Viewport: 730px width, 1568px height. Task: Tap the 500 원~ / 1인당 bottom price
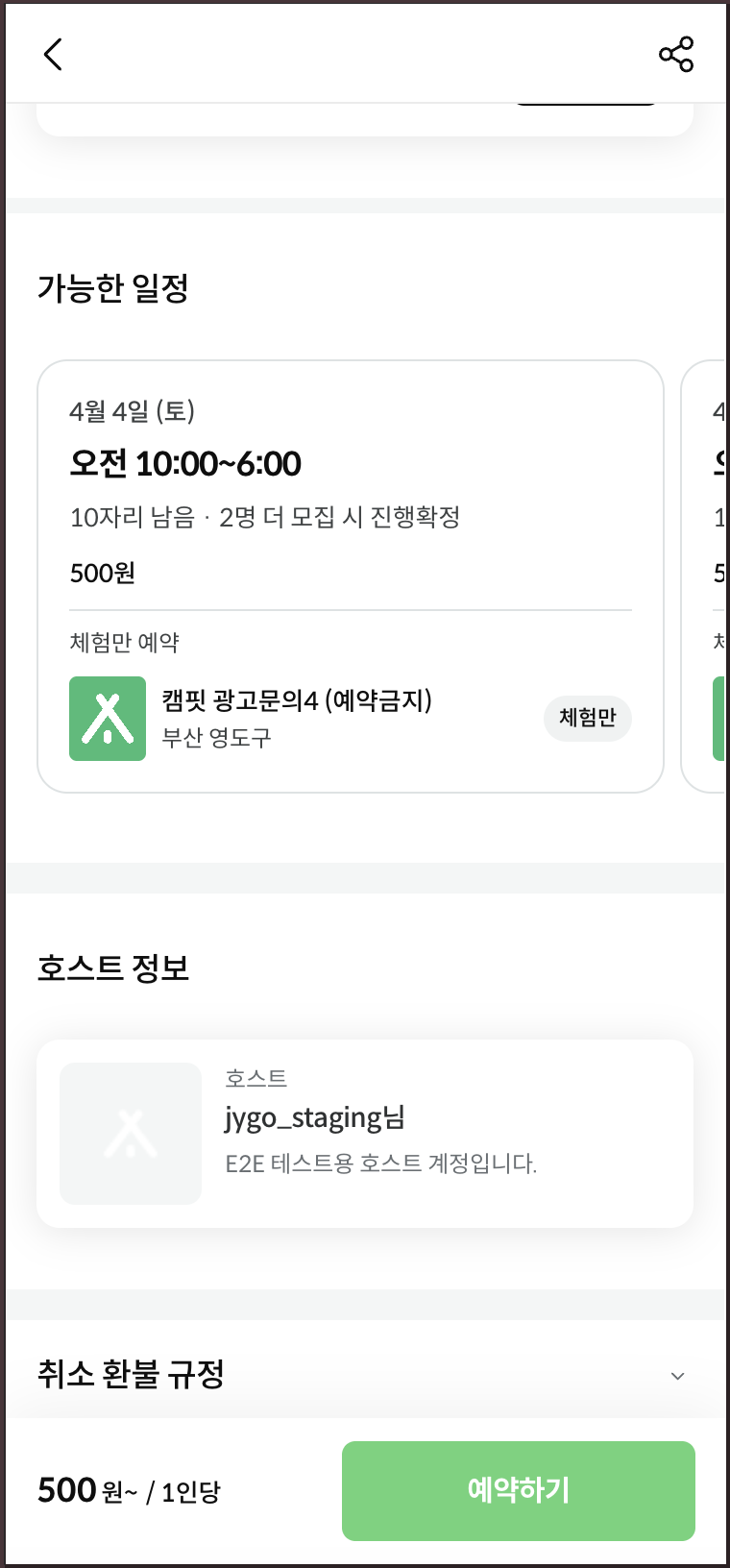(129, 1491)
